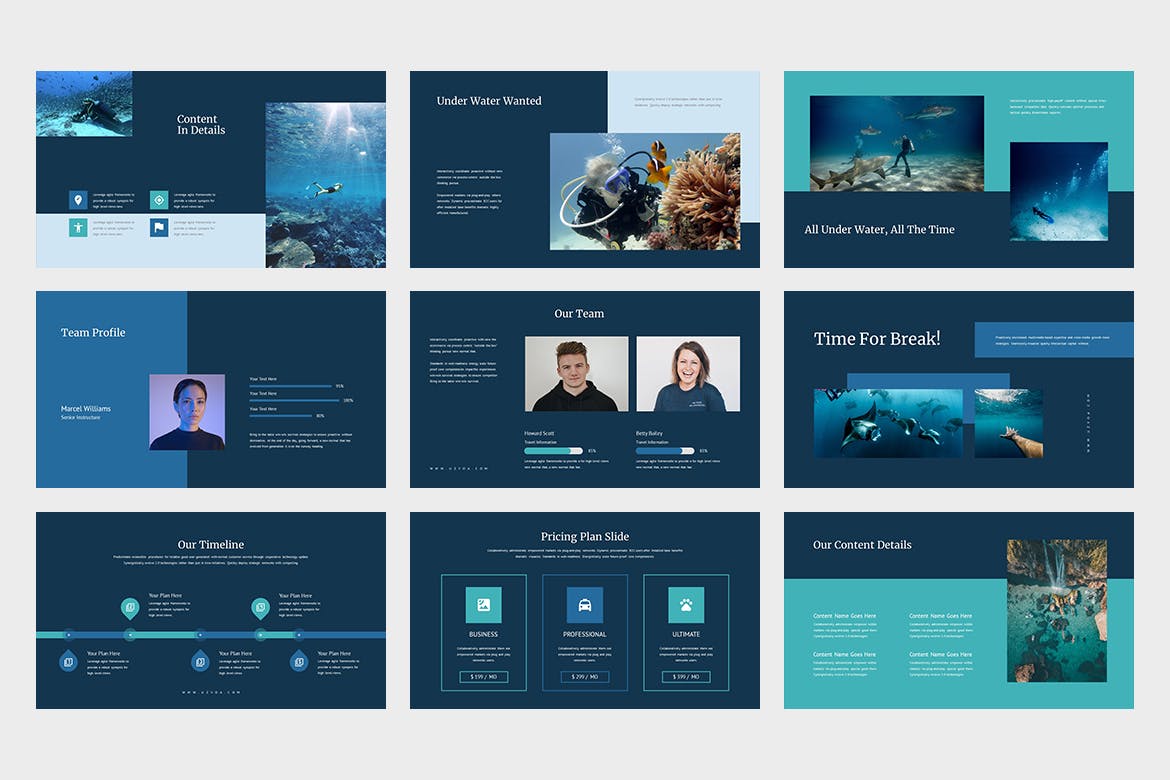Open the manta ray underwater photo
The width and height of the screenshot is (1170, 780).
coord(888,423)
